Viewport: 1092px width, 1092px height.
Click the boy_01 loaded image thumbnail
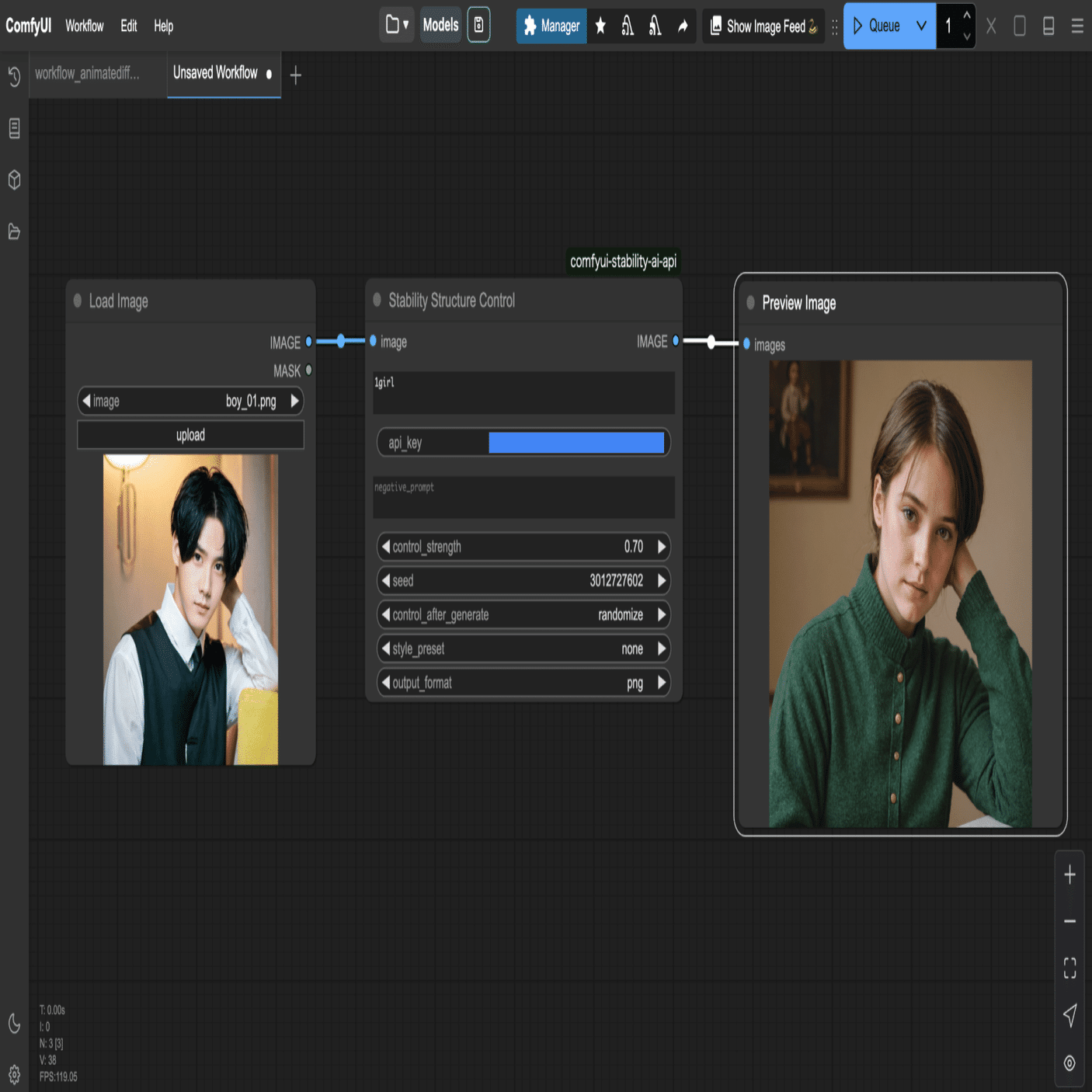pyautogui.click(x=190, y=610)
